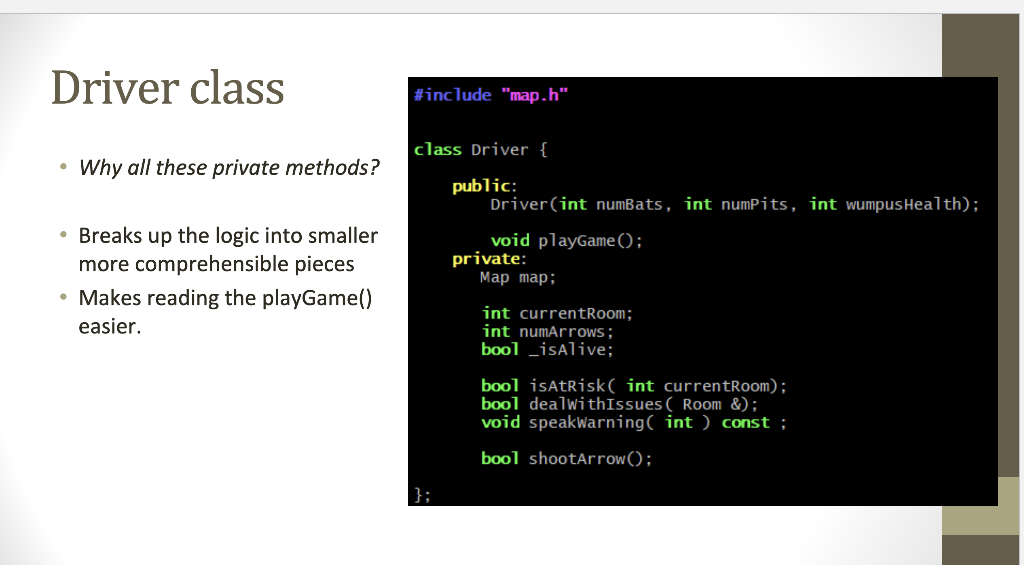This screenshot has width=1024, height=565.
Task: Click the 'Breaks up the logic into smaller' bullet
Action: pyautogui.click(x=228, y=235)
